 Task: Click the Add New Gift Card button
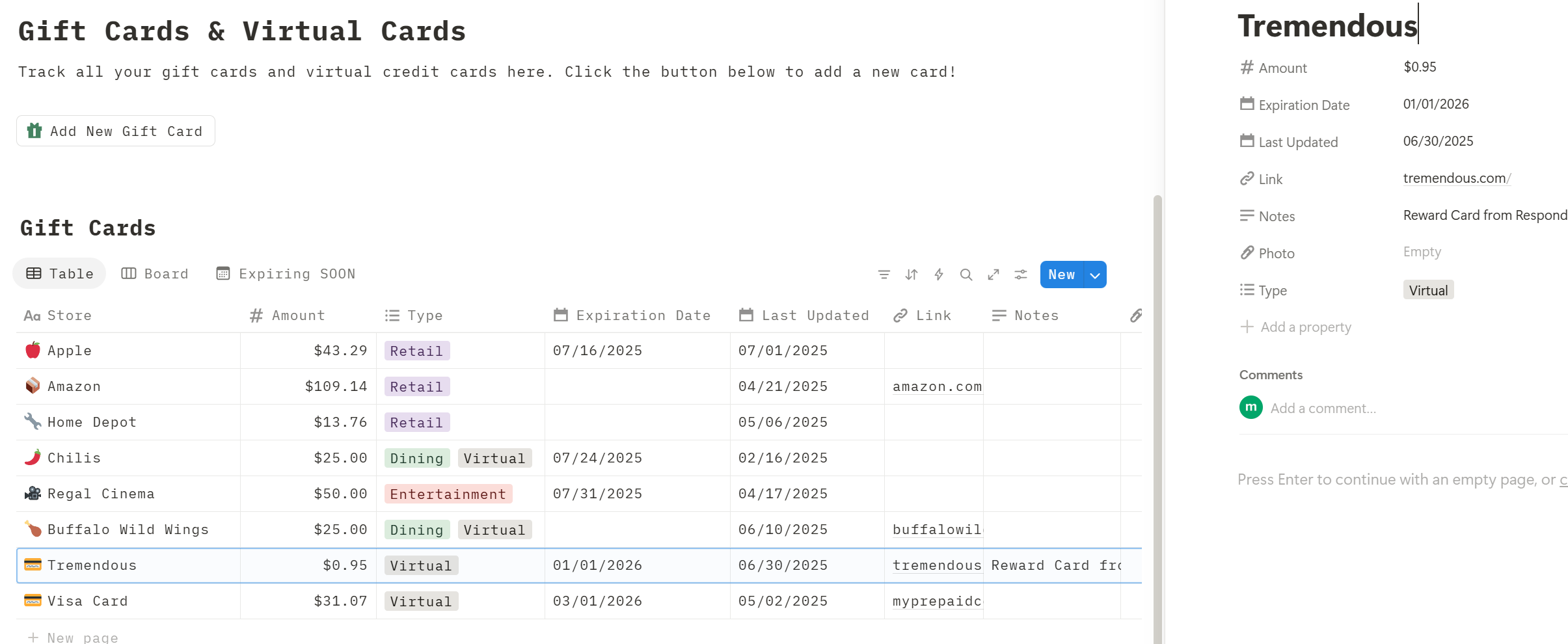116,131
